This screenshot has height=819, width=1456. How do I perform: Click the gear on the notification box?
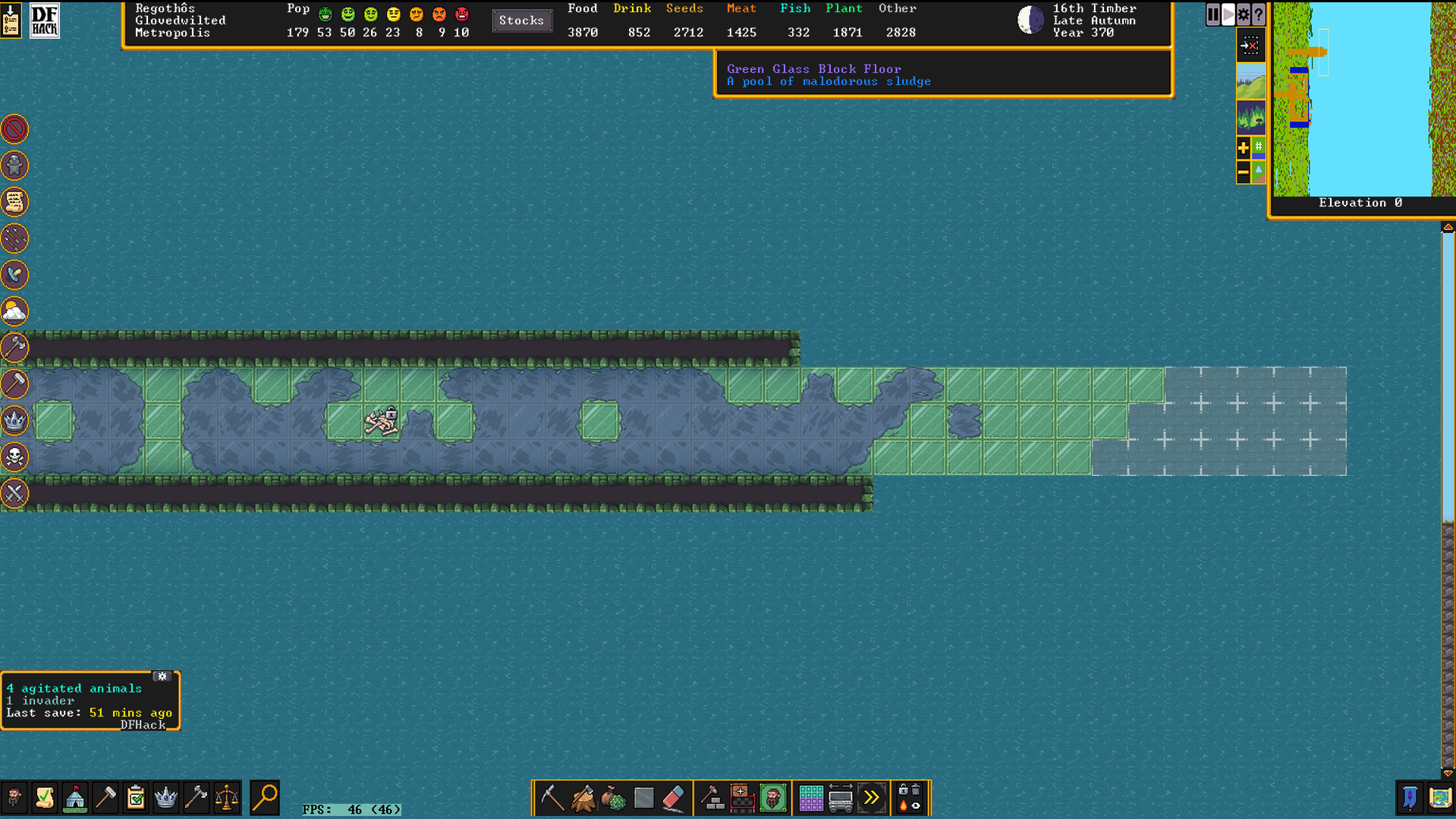162,676
